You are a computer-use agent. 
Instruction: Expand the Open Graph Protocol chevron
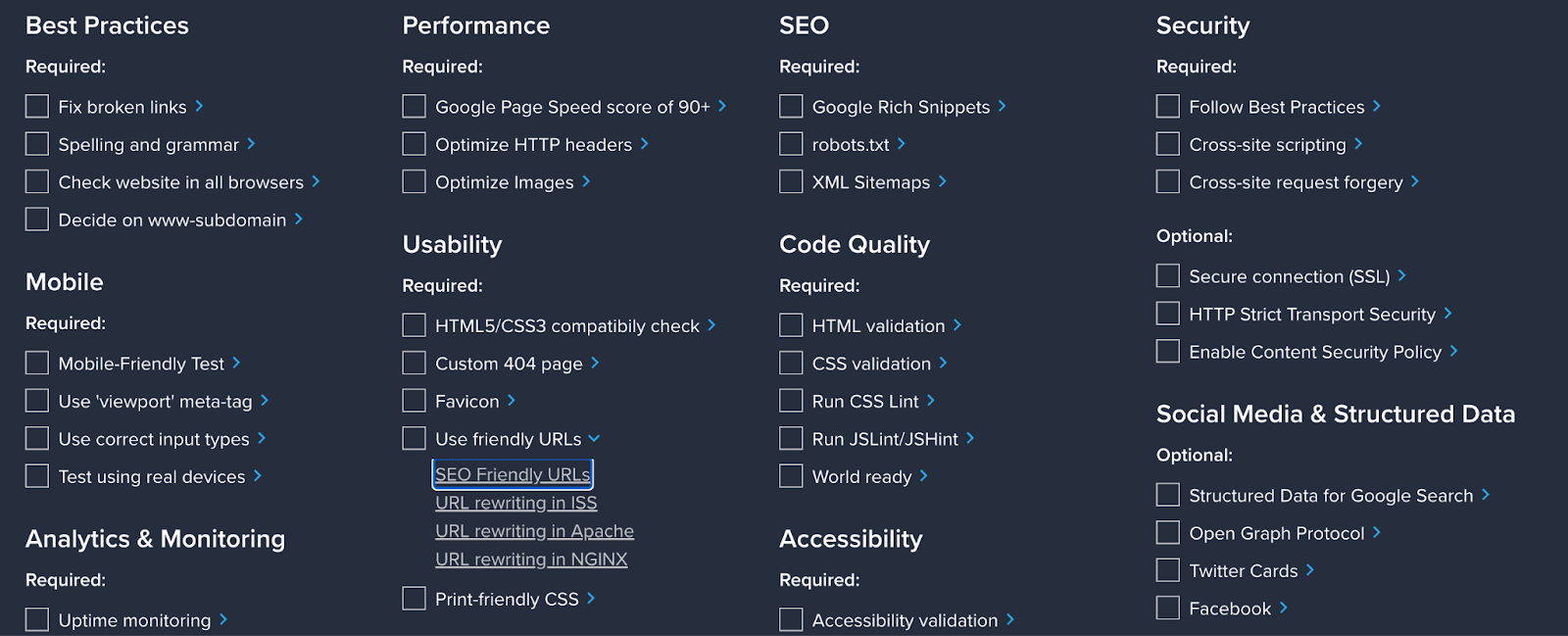pyautogui.click(x=1377, y=532)
